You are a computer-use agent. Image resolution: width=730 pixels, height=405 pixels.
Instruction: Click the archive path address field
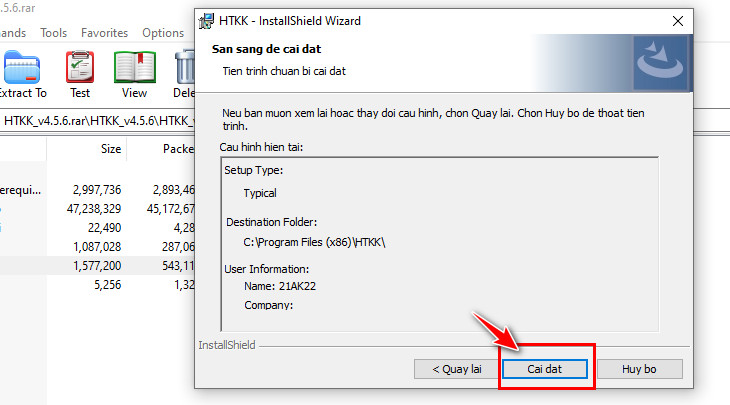97,121
